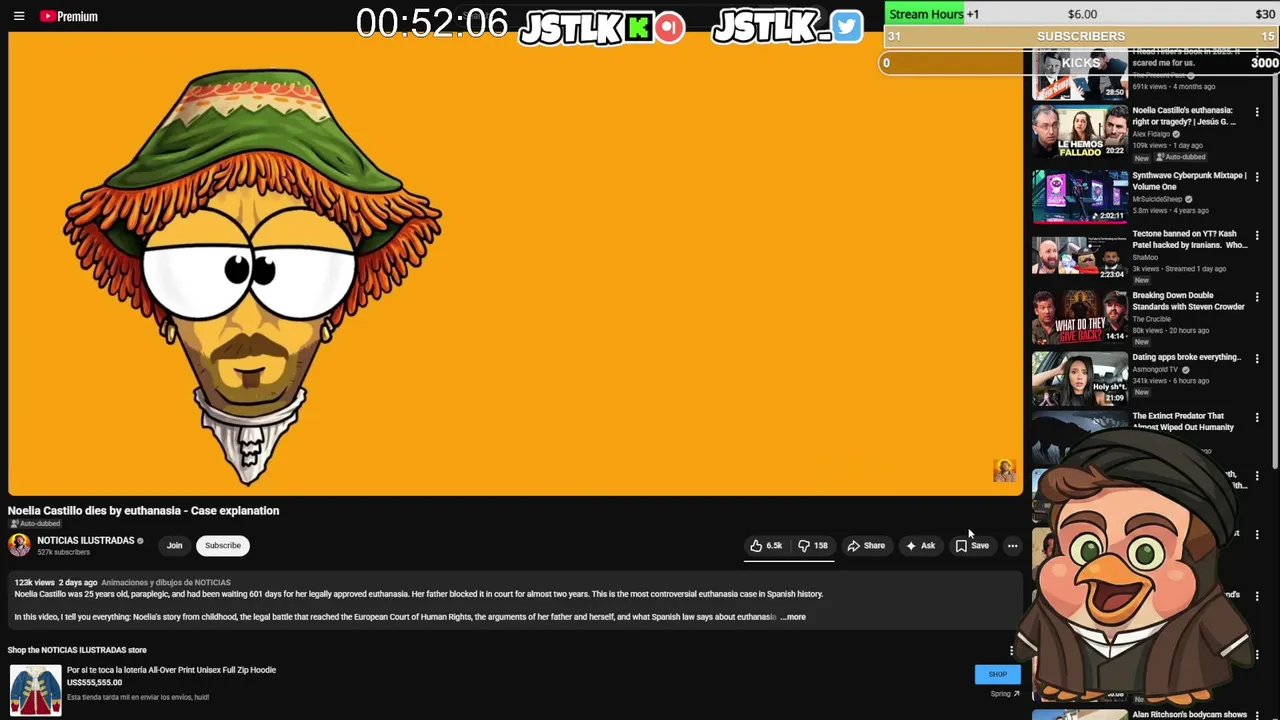This screenshot has width=1280, height=720.
Task: Open the Spring external store link
Action: (1005, 694)
